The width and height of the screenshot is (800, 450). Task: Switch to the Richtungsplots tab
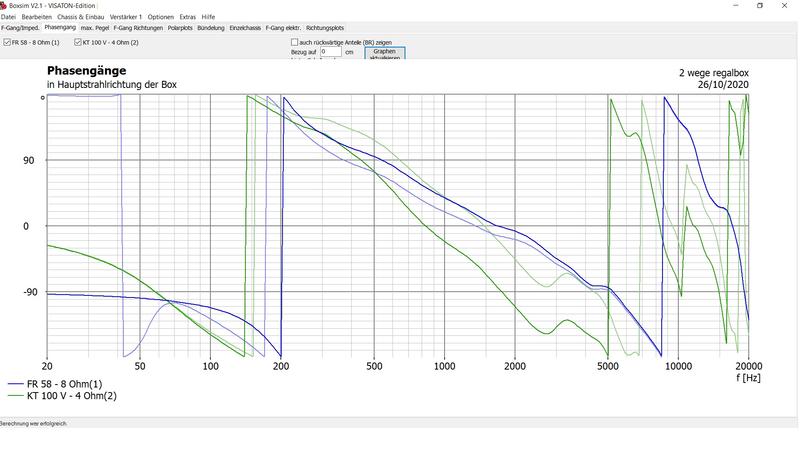(325, 28)
